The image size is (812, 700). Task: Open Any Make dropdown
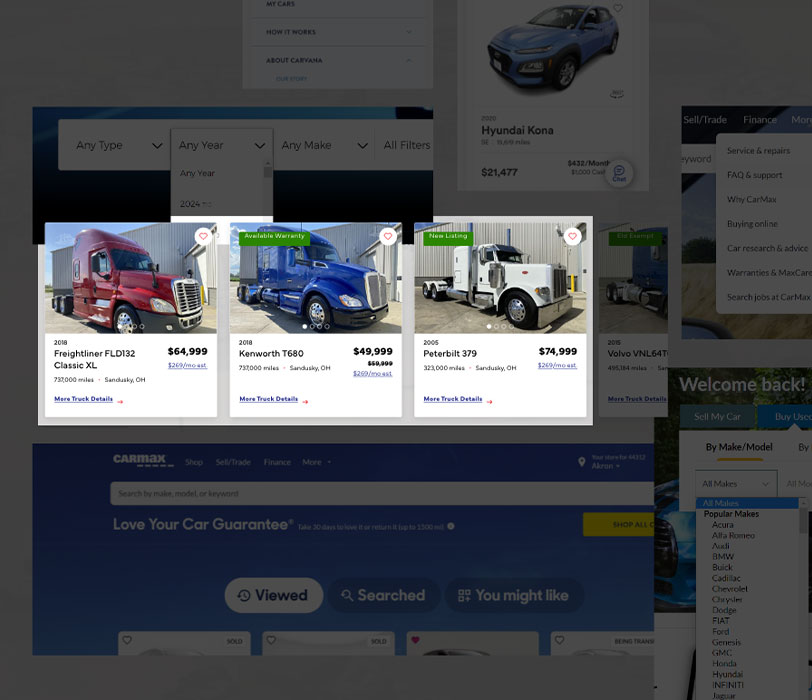tap(324, 145)
